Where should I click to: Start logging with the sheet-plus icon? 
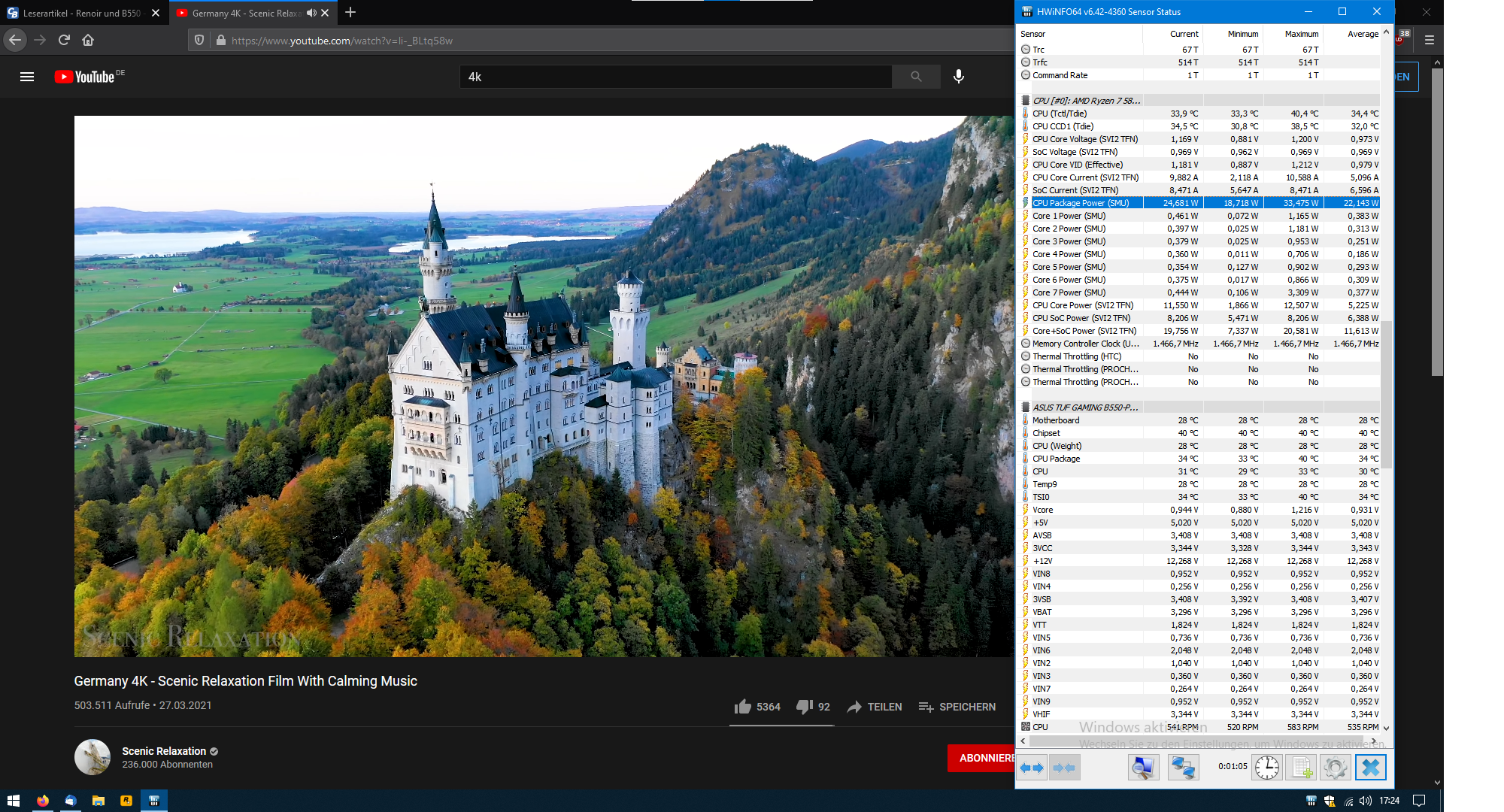tap(1301, 768)
